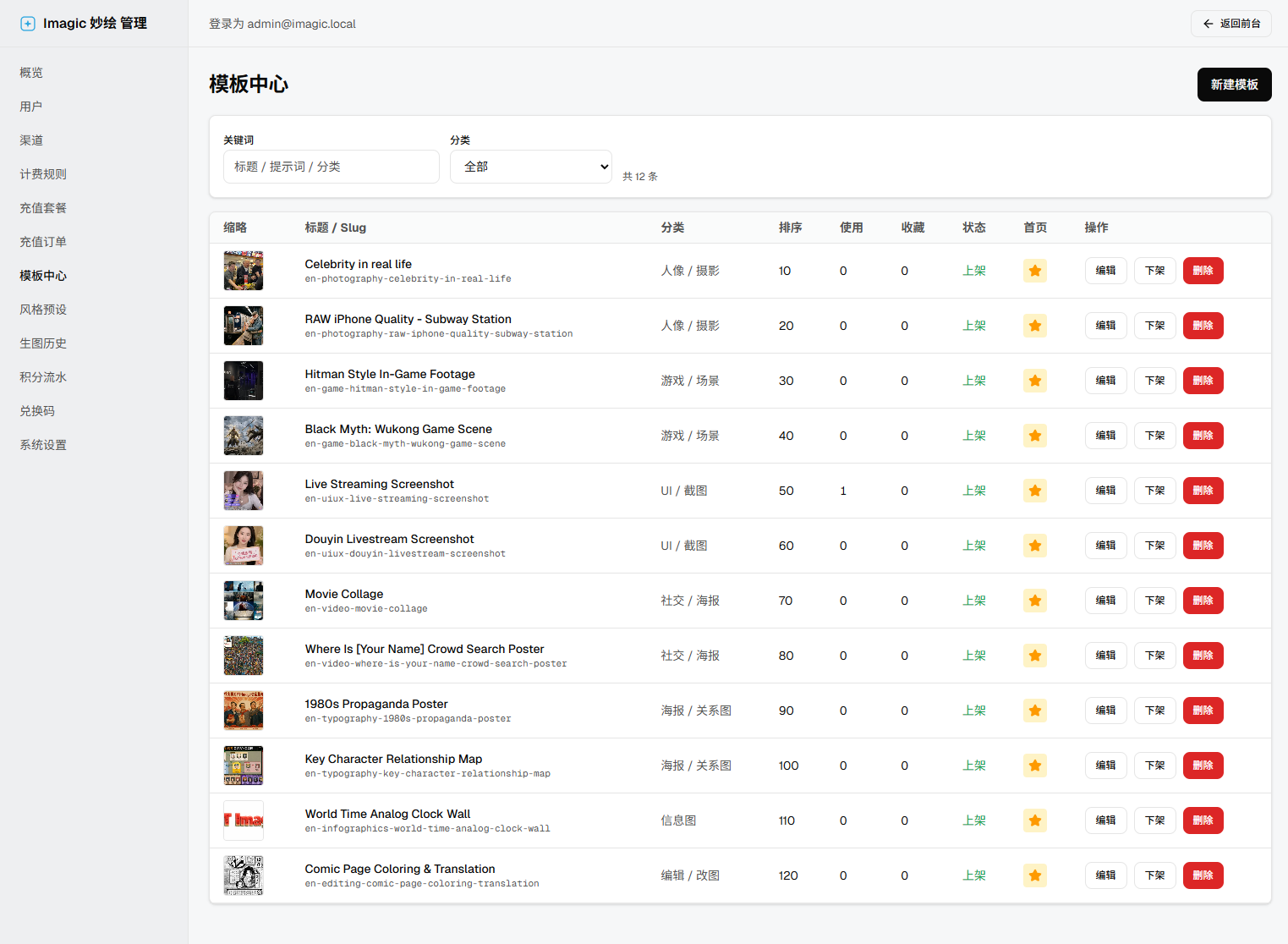The height and width of the screenshot is (944, 1288).
Task: Toggle homepage star for Live Streaming Screenshot
Action: coord(1034,491)
